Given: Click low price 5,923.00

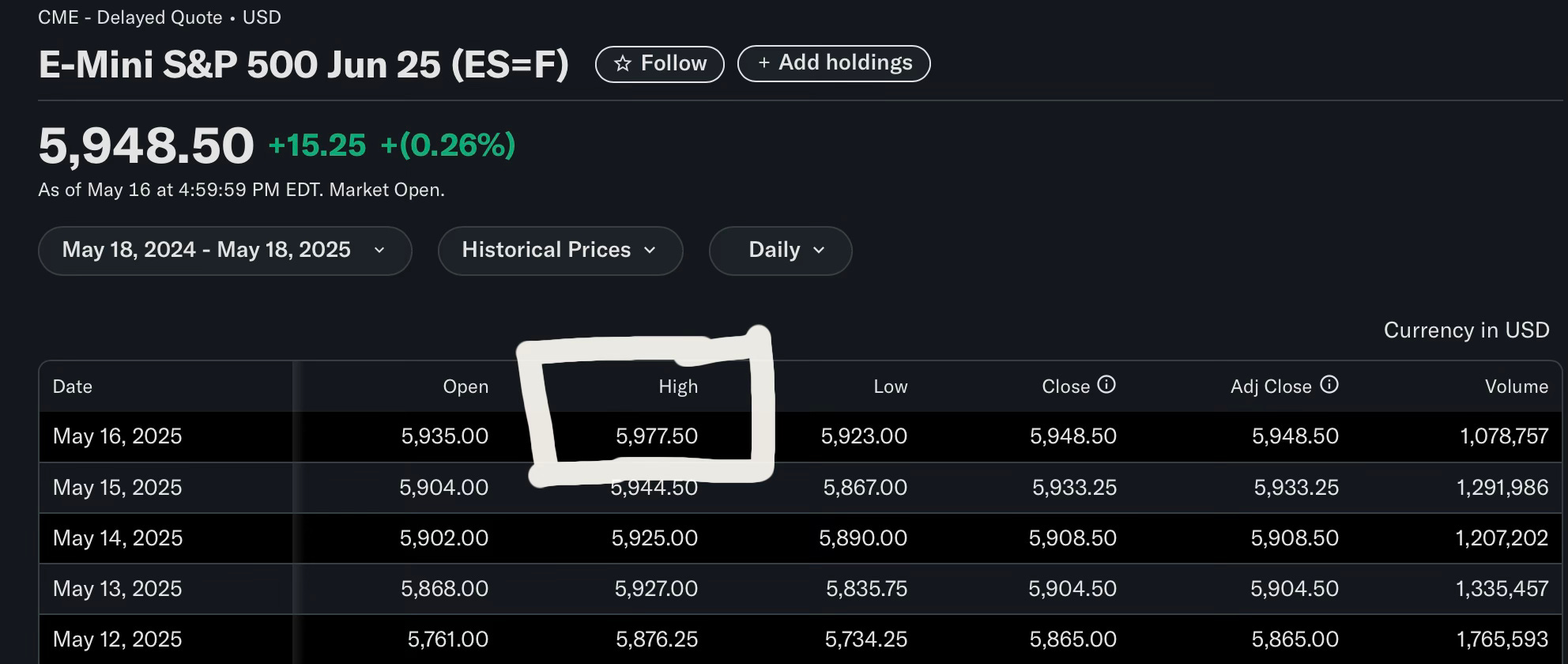Looking at the screenshot, I should point(864,436).
